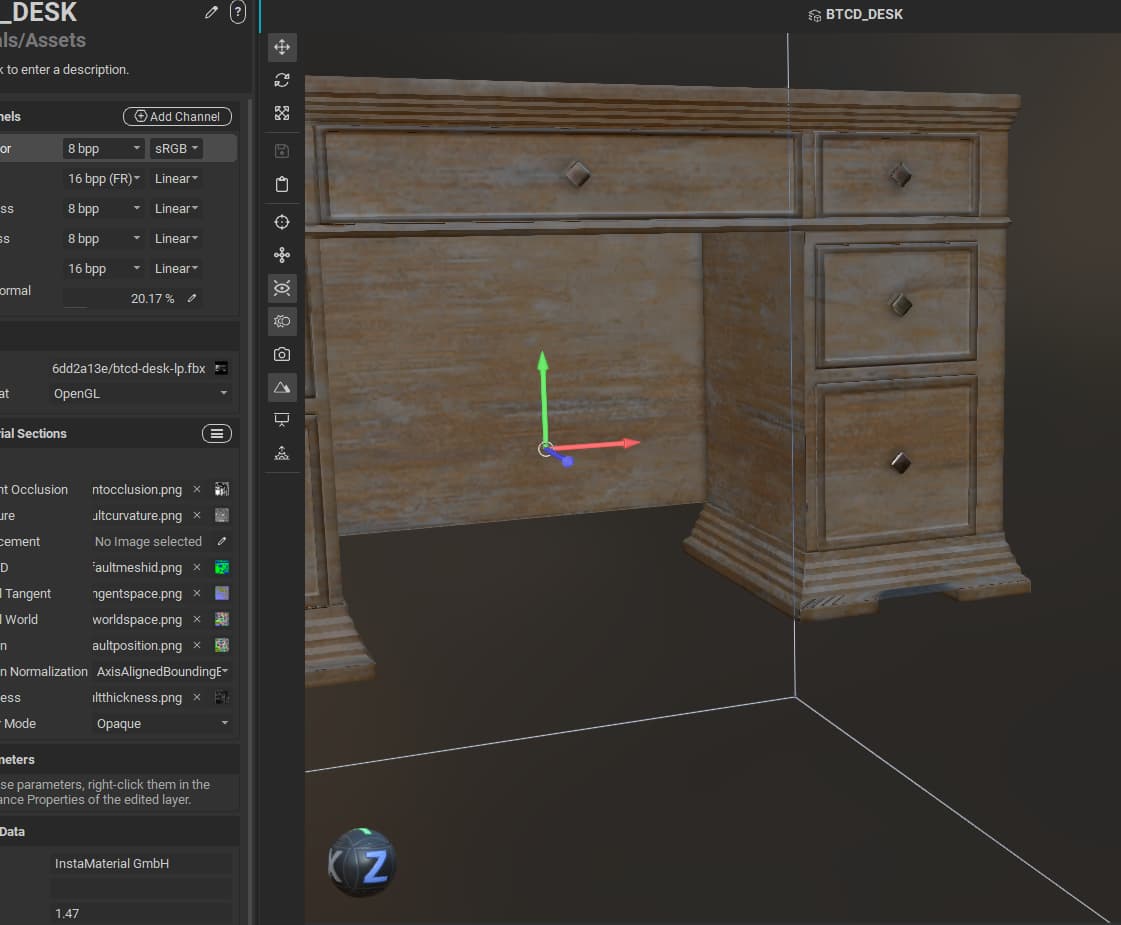Open the 16 bpp (FR) bit depth dropdown
Screen dimensions: 1121x925
[x=104, y=178]
